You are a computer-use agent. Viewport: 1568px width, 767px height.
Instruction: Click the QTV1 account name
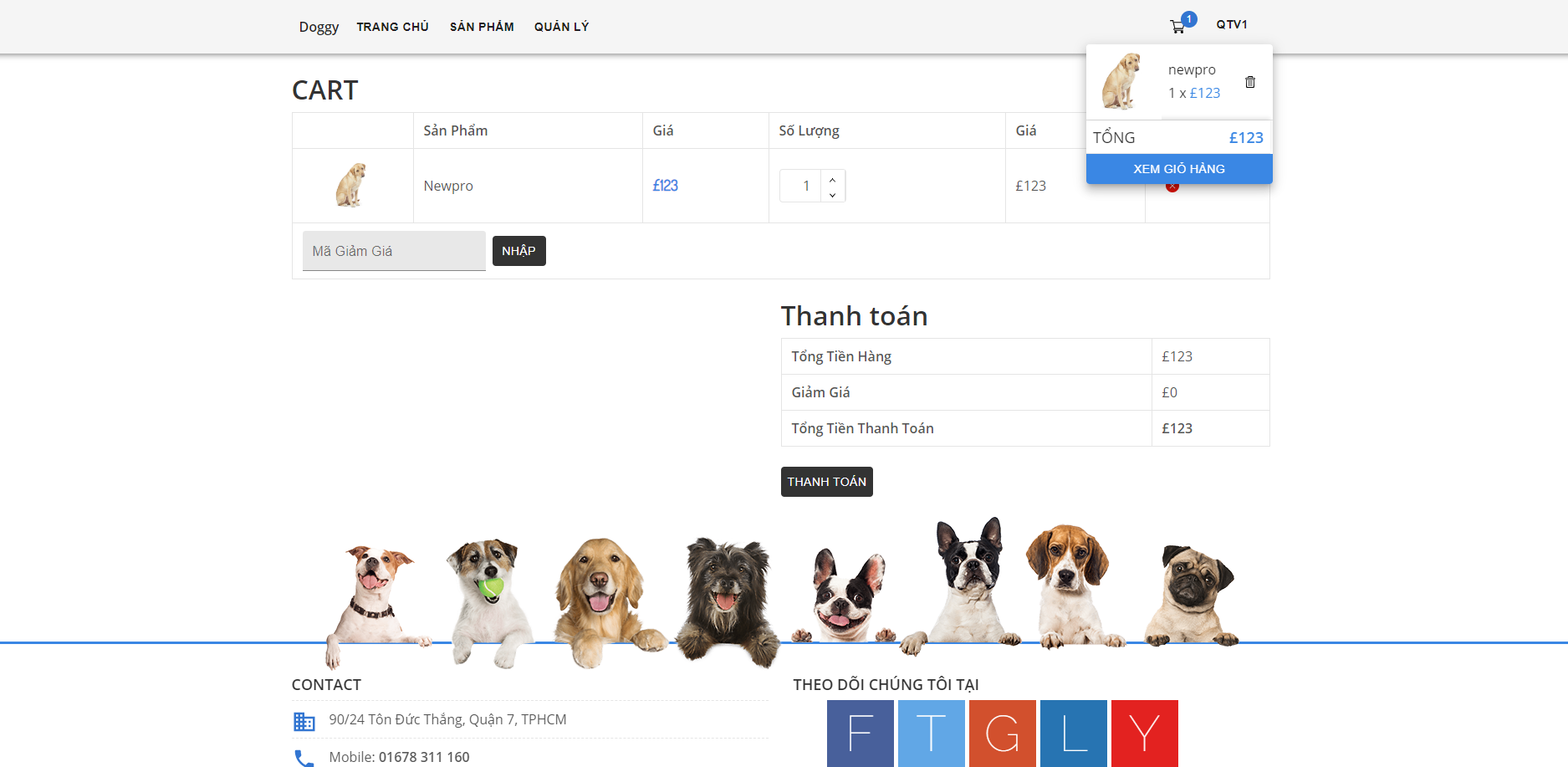pyautogui.click(x=1233, y=24)
